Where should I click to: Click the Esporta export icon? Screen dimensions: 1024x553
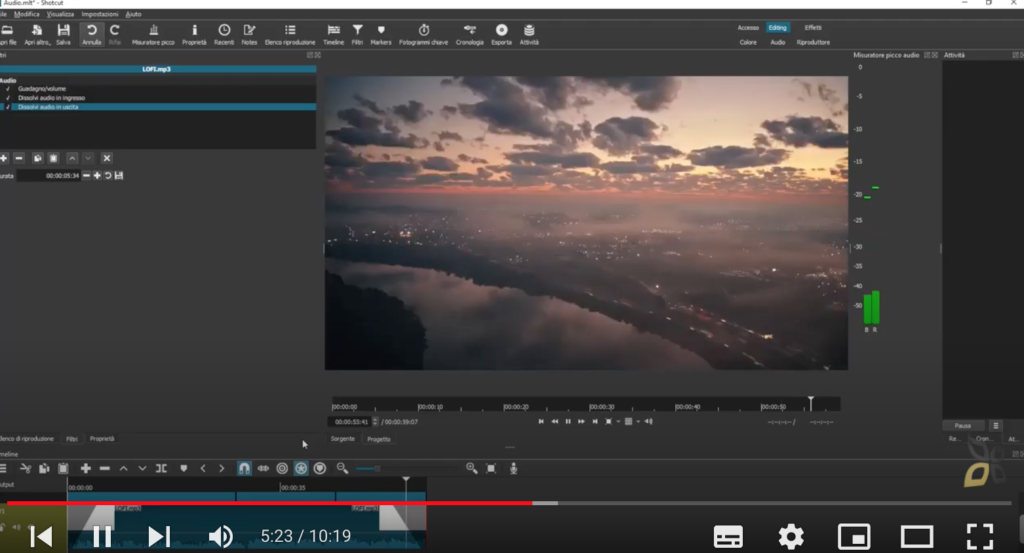coord(502,35)
